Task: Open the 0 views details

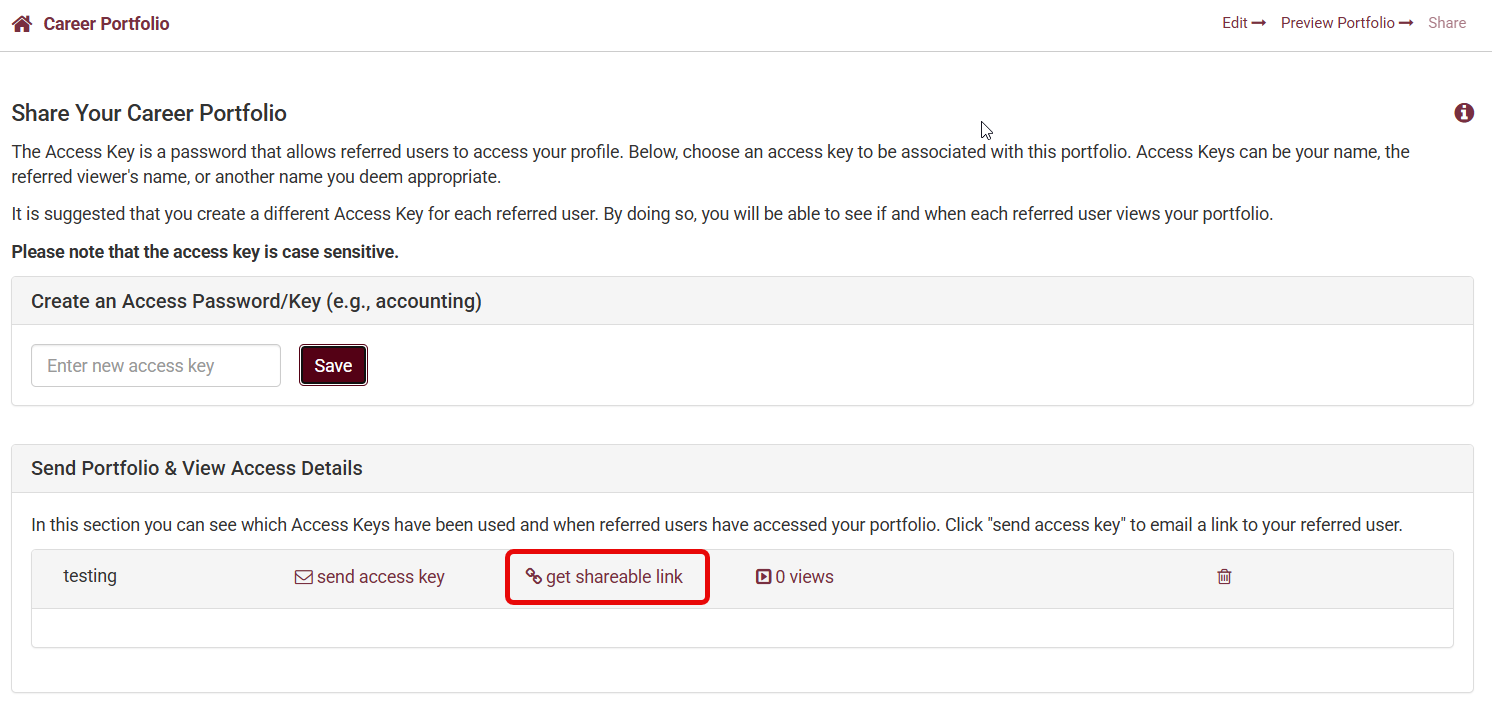Action: click(804, 577)
